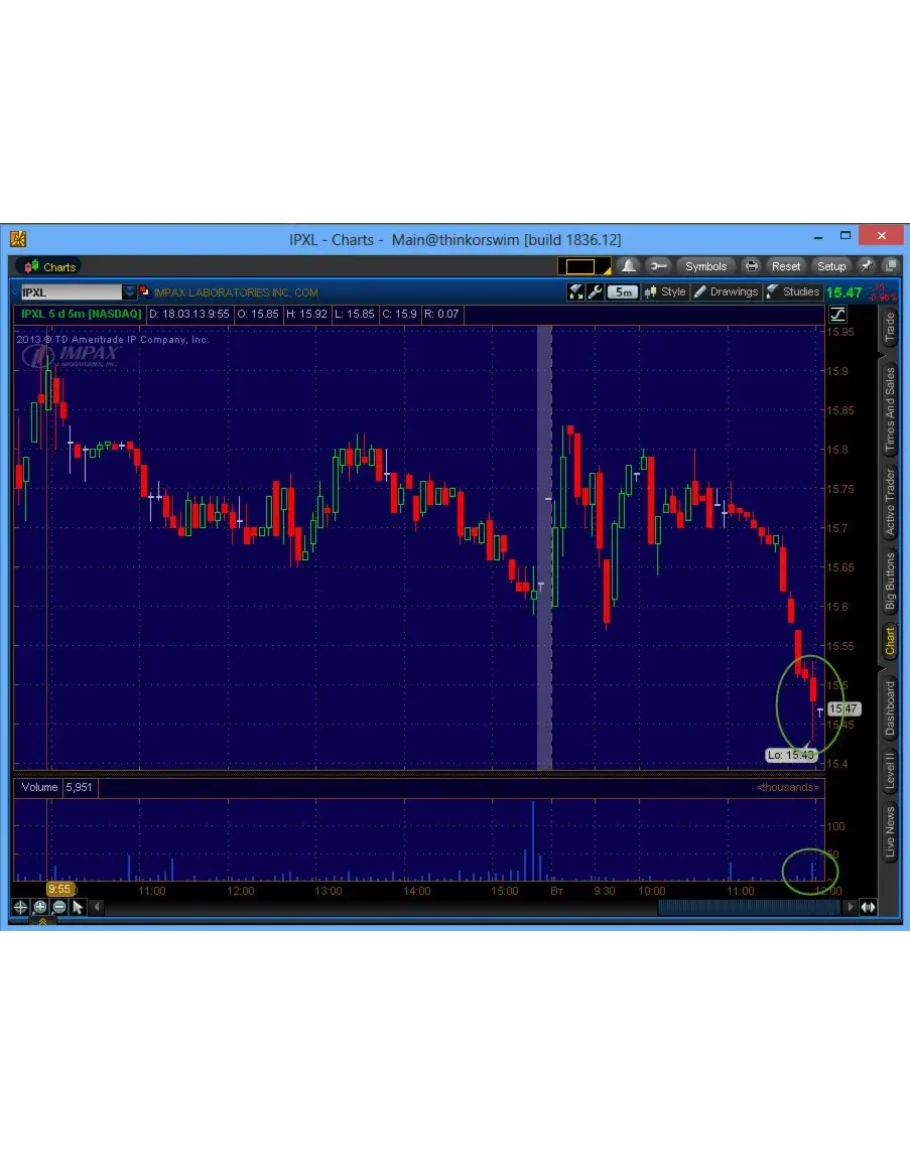The image size is (910, 1155).
Task: Select the crosshair pan tool at bottom left
Action: tap(20, 907)
